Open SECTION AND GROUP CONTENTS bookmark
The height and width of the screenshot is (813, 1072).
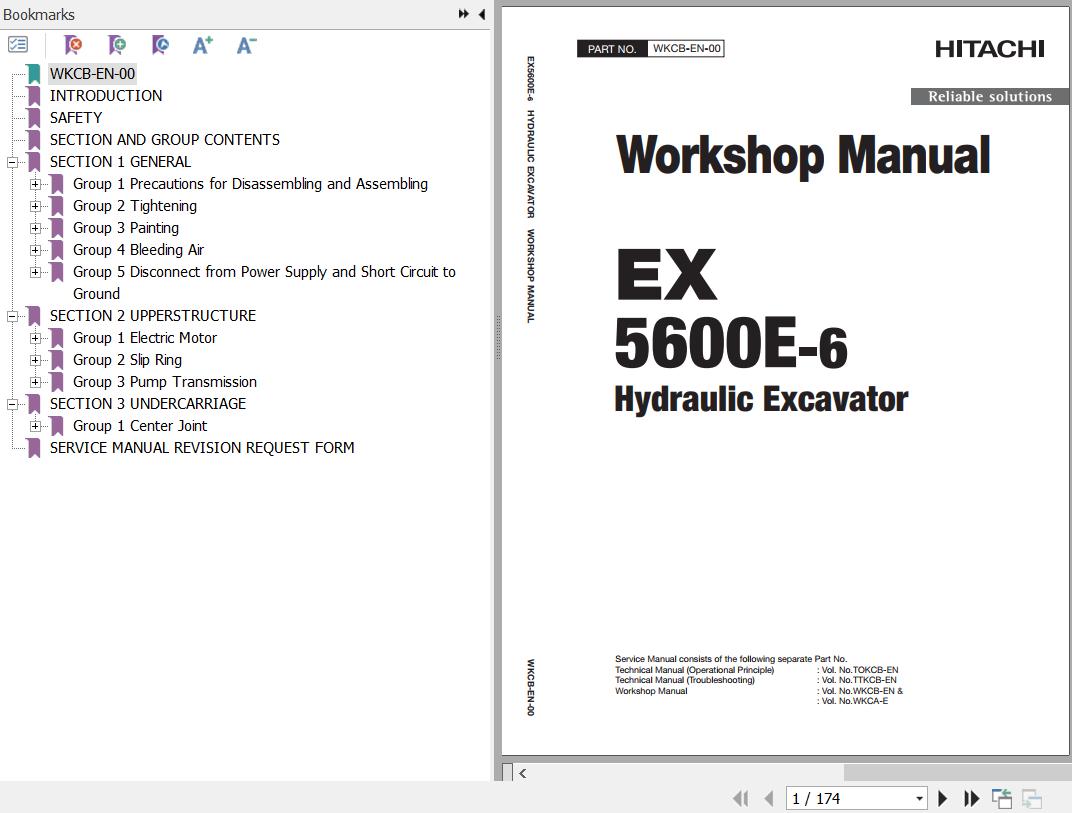(165, 139)
